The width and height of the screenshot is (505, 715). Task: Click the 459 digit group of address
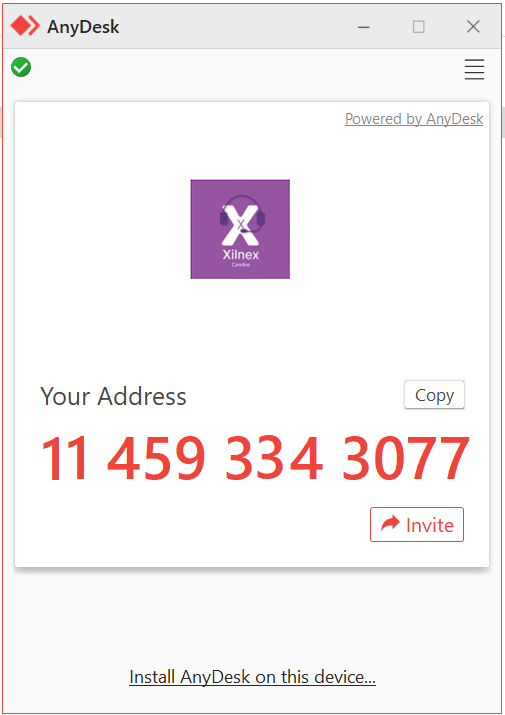tap(156, 458)
